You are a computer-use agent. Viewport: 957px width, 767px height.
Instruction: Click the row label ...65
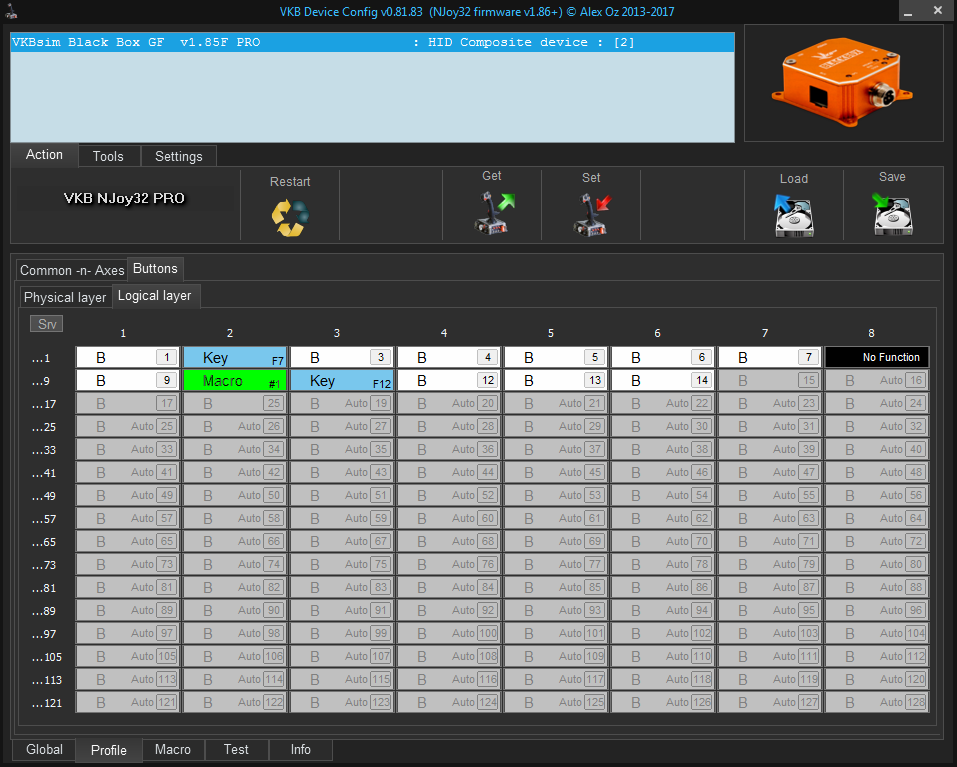[x=44, y=542]
